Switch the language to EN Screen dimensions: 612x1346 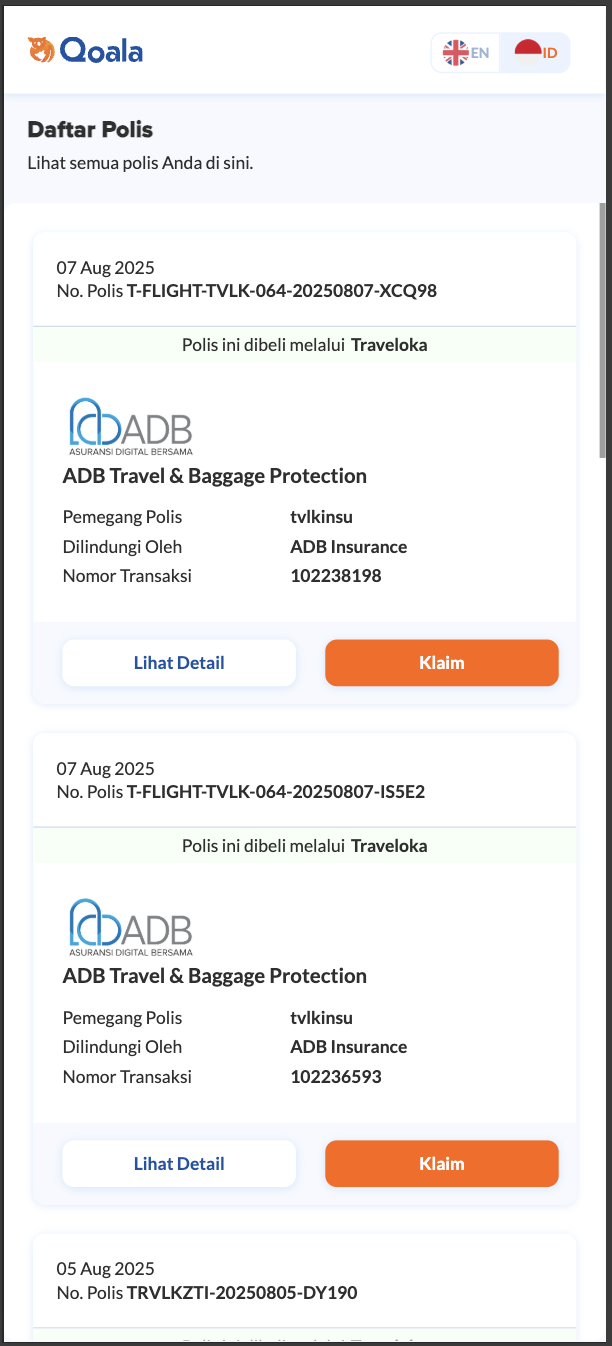[x=466, y=53]
